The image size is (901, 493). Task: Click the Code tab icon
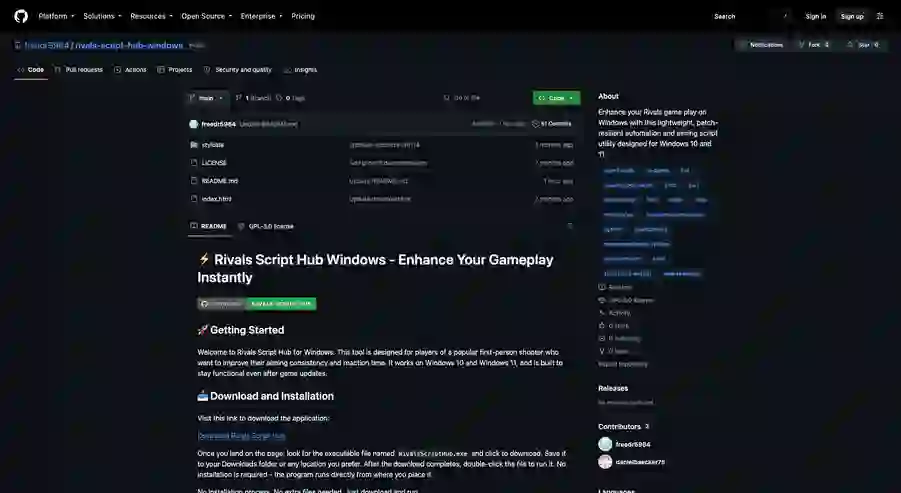click(x=21, y=70)
